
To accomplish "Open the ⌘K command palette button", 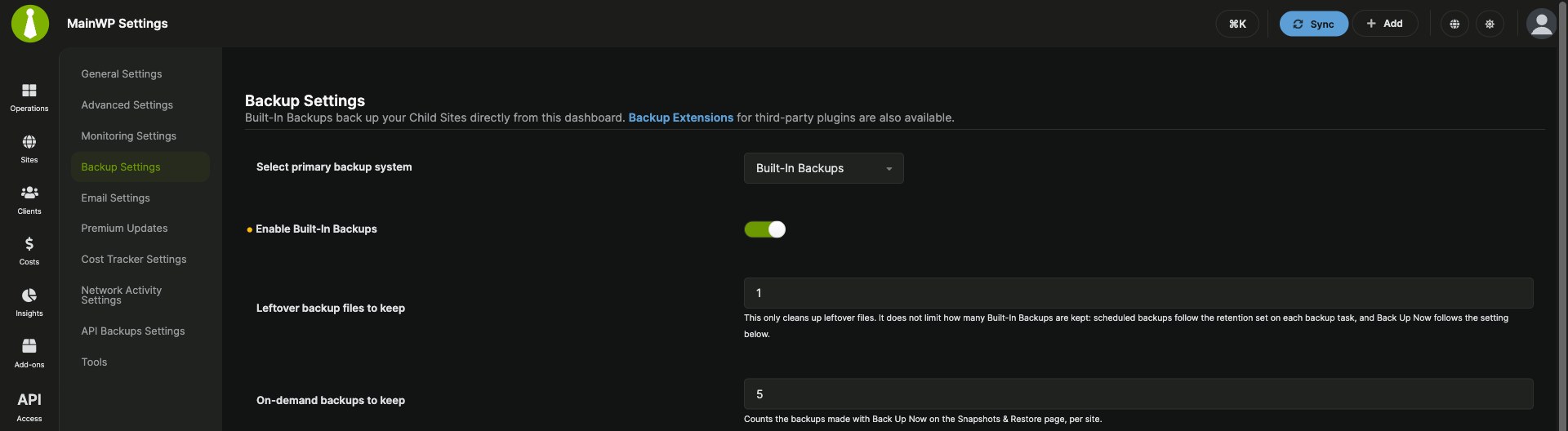I will point(1237,24).
